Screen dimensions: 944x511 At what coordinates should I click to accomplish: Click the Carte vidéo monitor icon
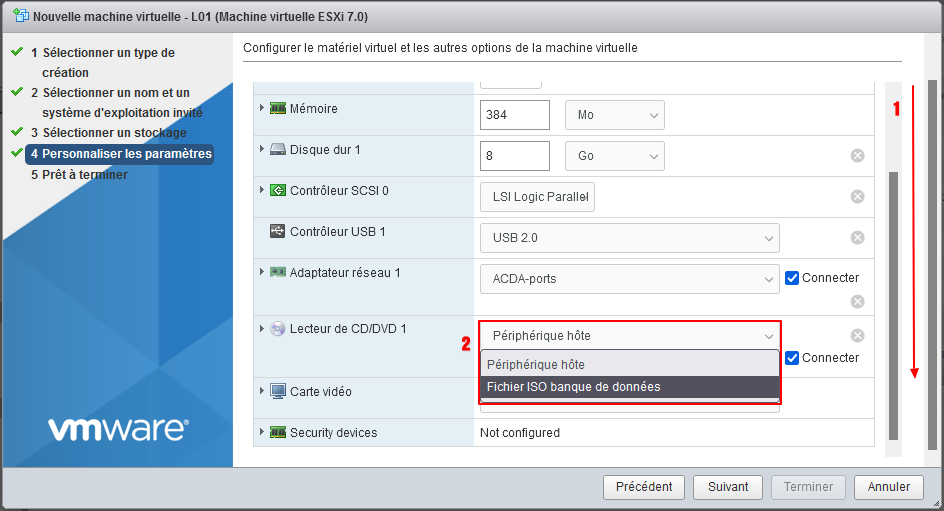278,391
